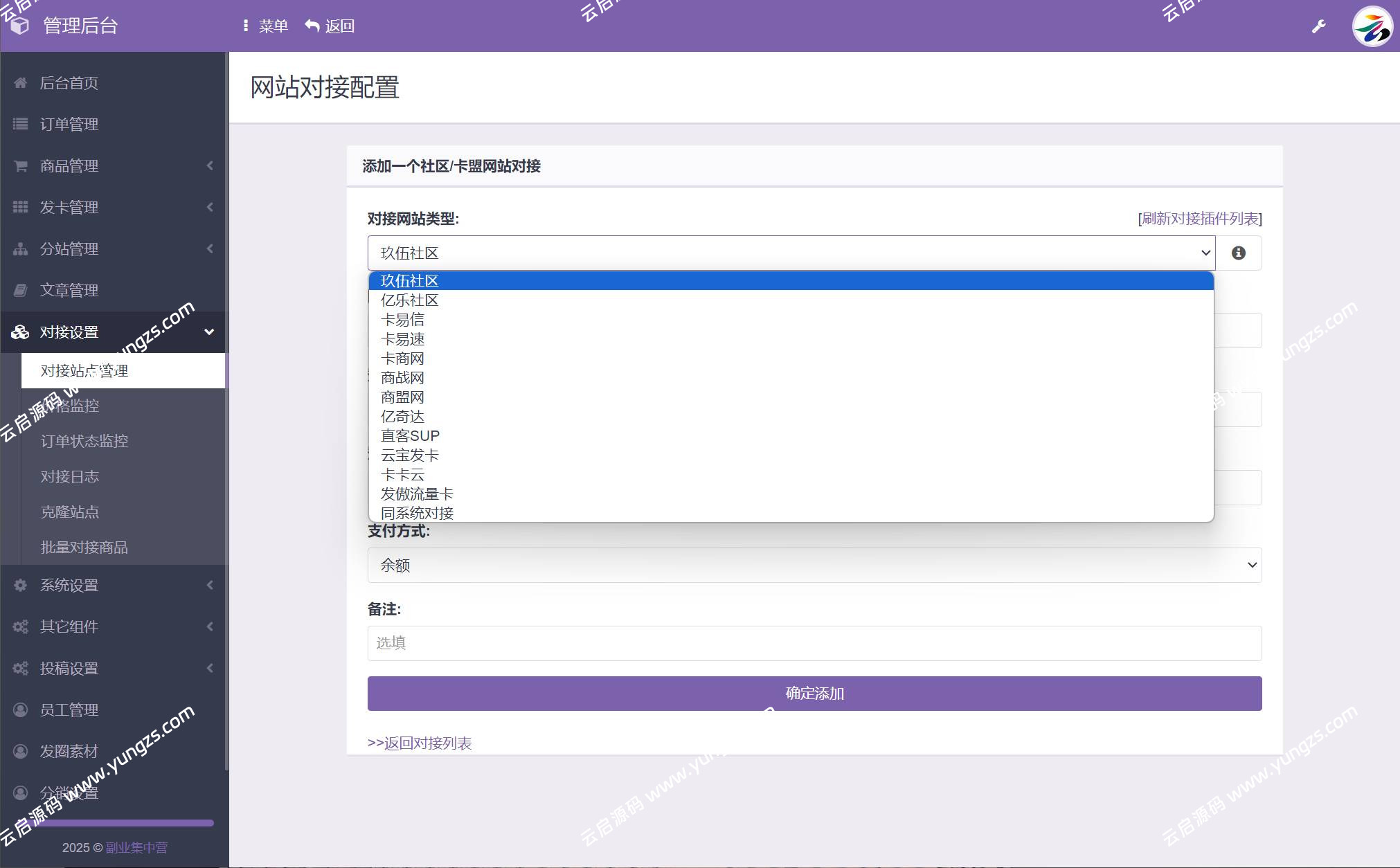The width and height of the screenshot is (1400, 868).
Task: Click the sitemap icon beside 分站管理
Action: 20,248
